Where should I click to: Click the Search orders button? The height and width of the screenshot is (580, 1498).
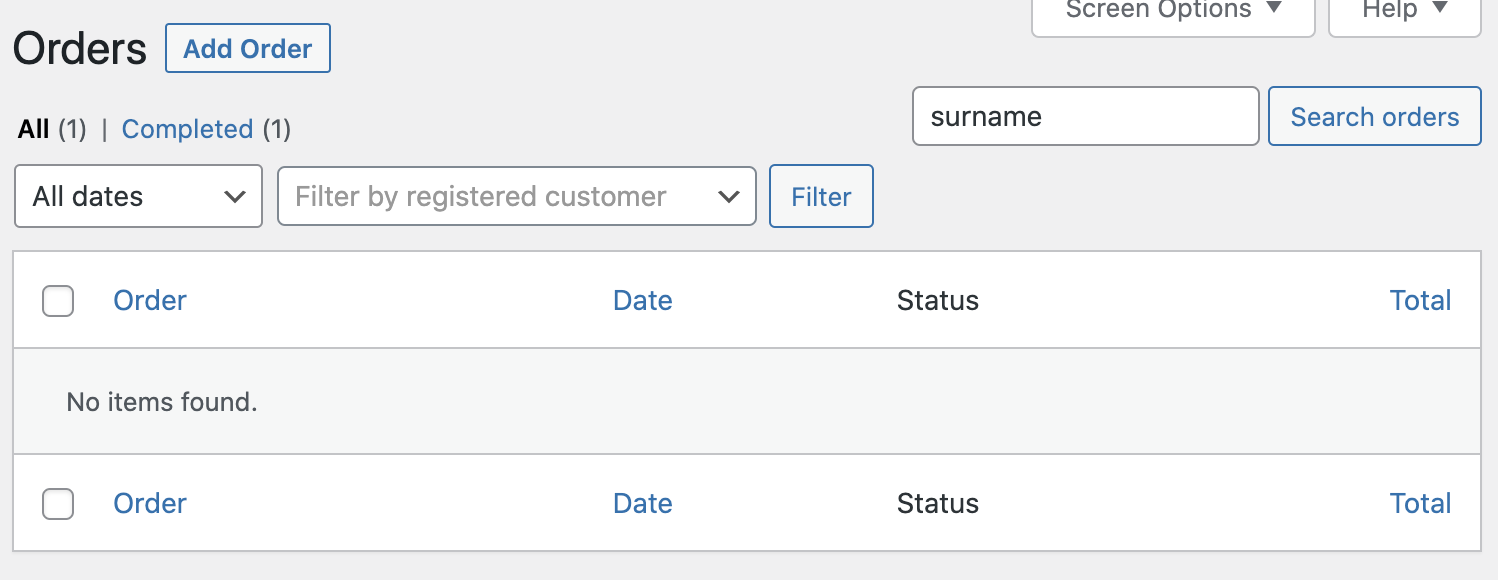pyautogui.click(x=1374, y=116)
